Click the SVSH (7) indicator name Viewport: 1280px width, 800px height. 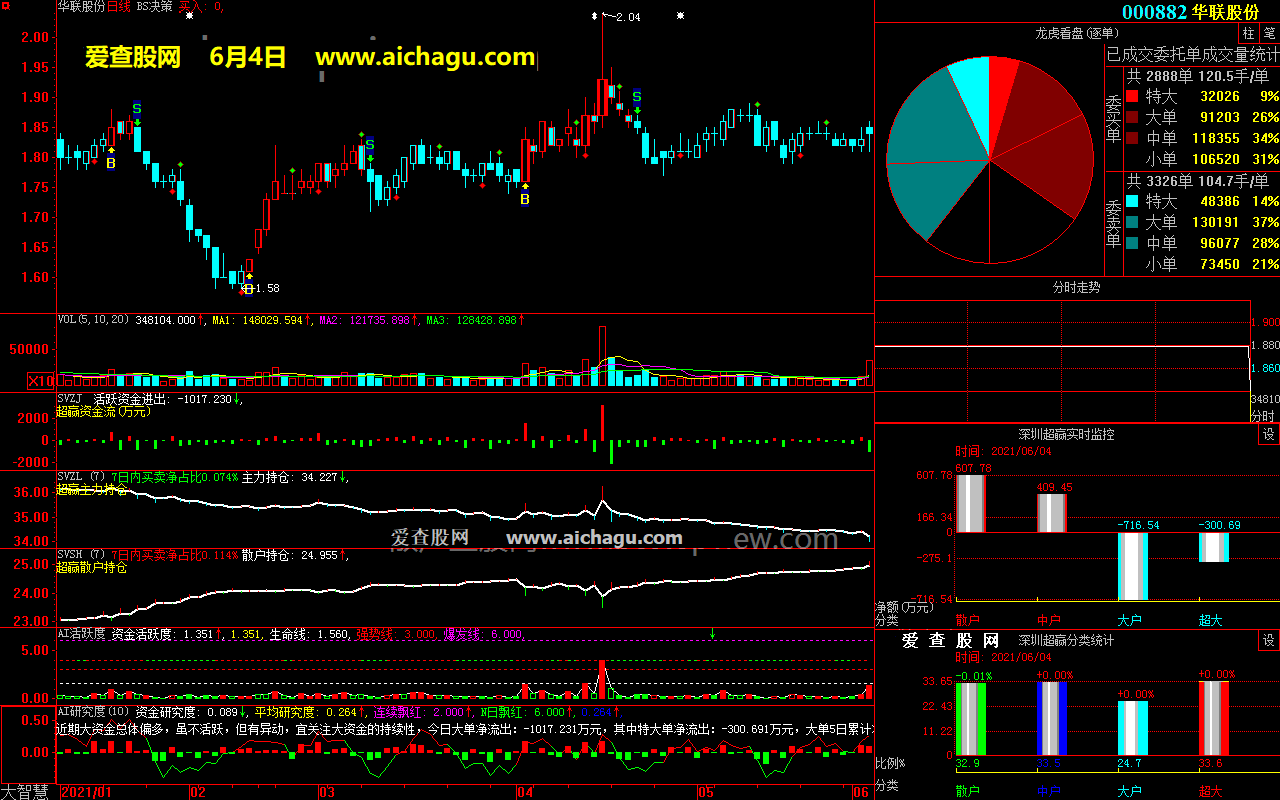click(81, 555)
